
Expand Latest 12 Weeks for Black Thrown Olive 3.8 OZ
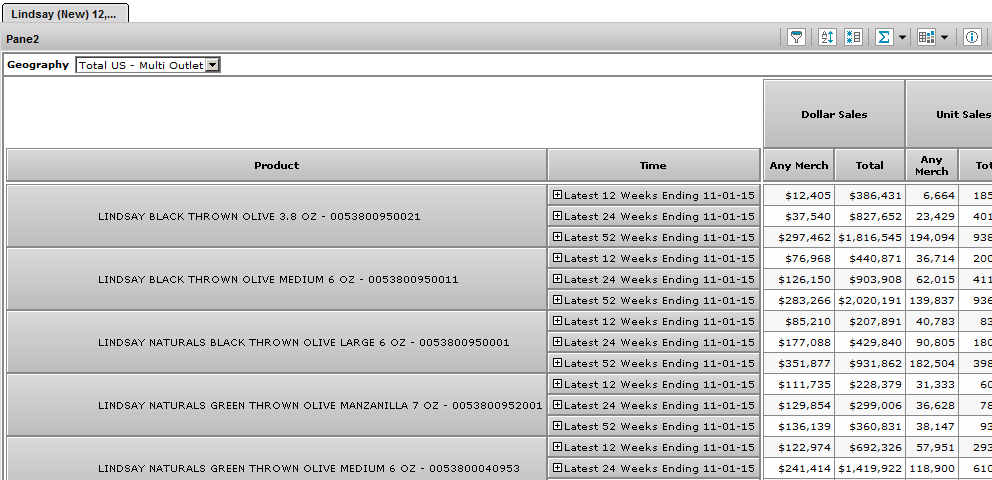point(557,195)
